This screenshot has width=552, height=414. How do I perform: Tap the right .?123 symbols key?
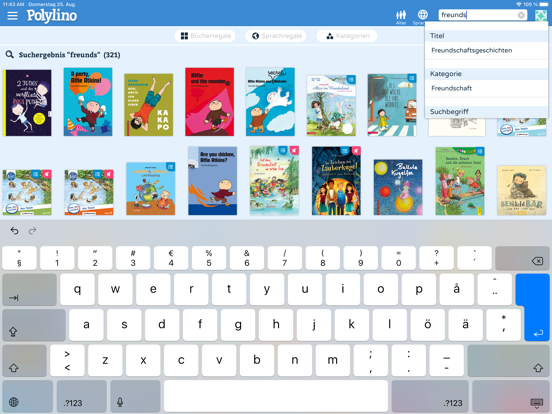click(x=430, y=396)
